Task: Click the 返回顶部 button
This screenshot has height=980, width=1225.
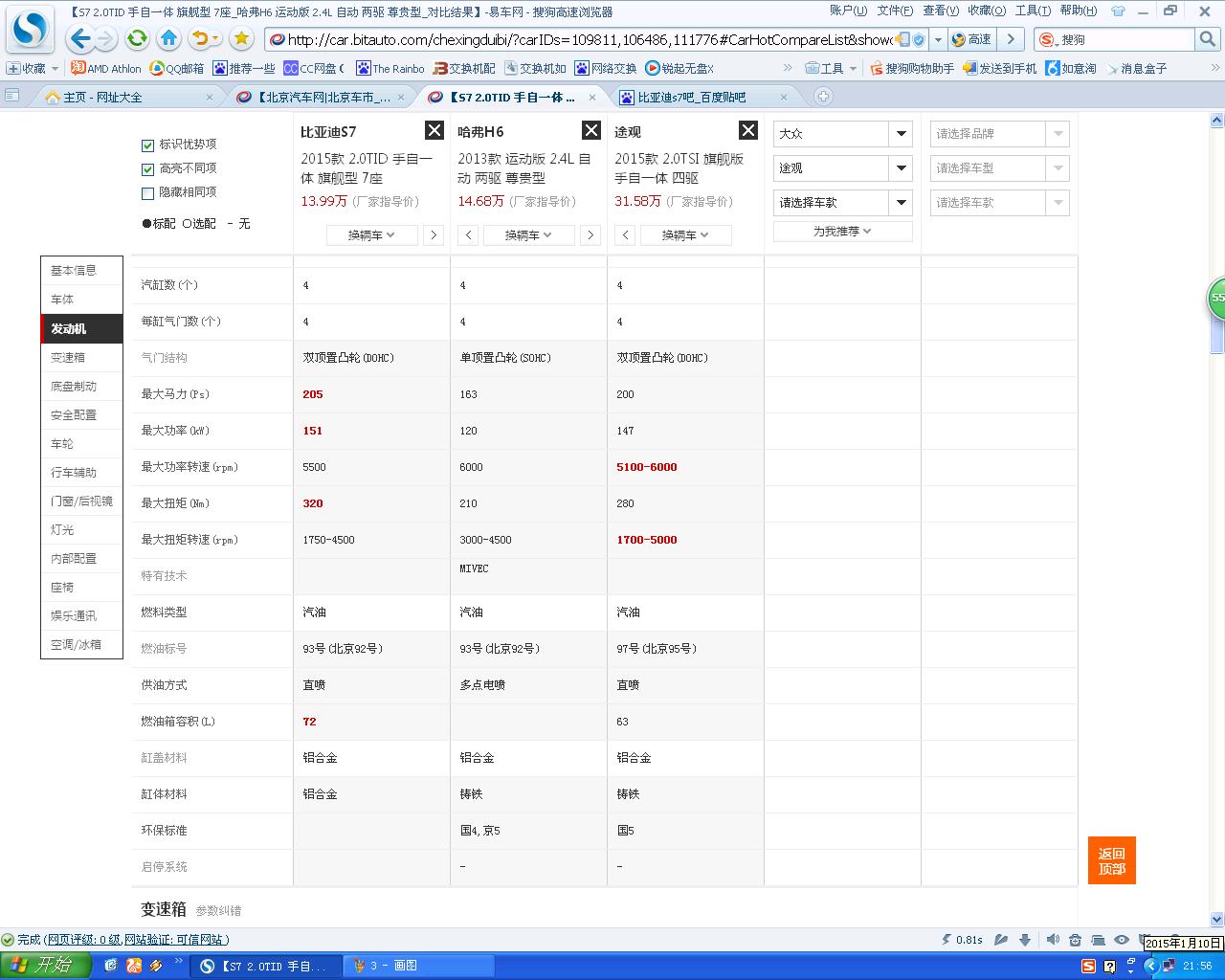Action: [x=1112, y=860]
